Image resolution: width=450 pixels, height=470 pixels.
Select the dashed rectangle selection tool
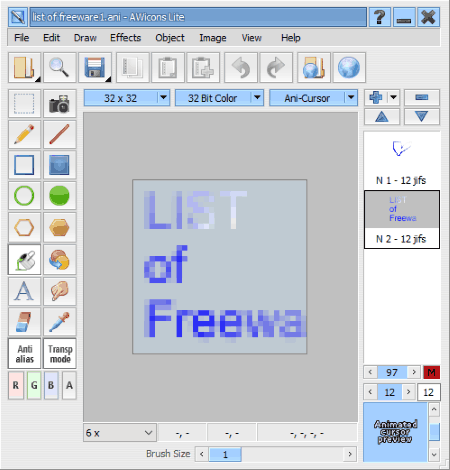tap(24, 104)
